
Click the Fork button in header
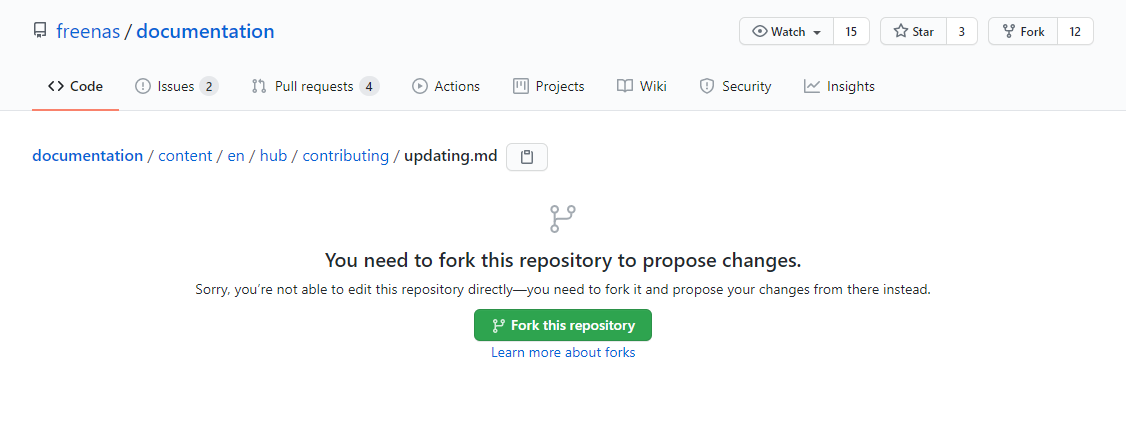pos(1022,32)
